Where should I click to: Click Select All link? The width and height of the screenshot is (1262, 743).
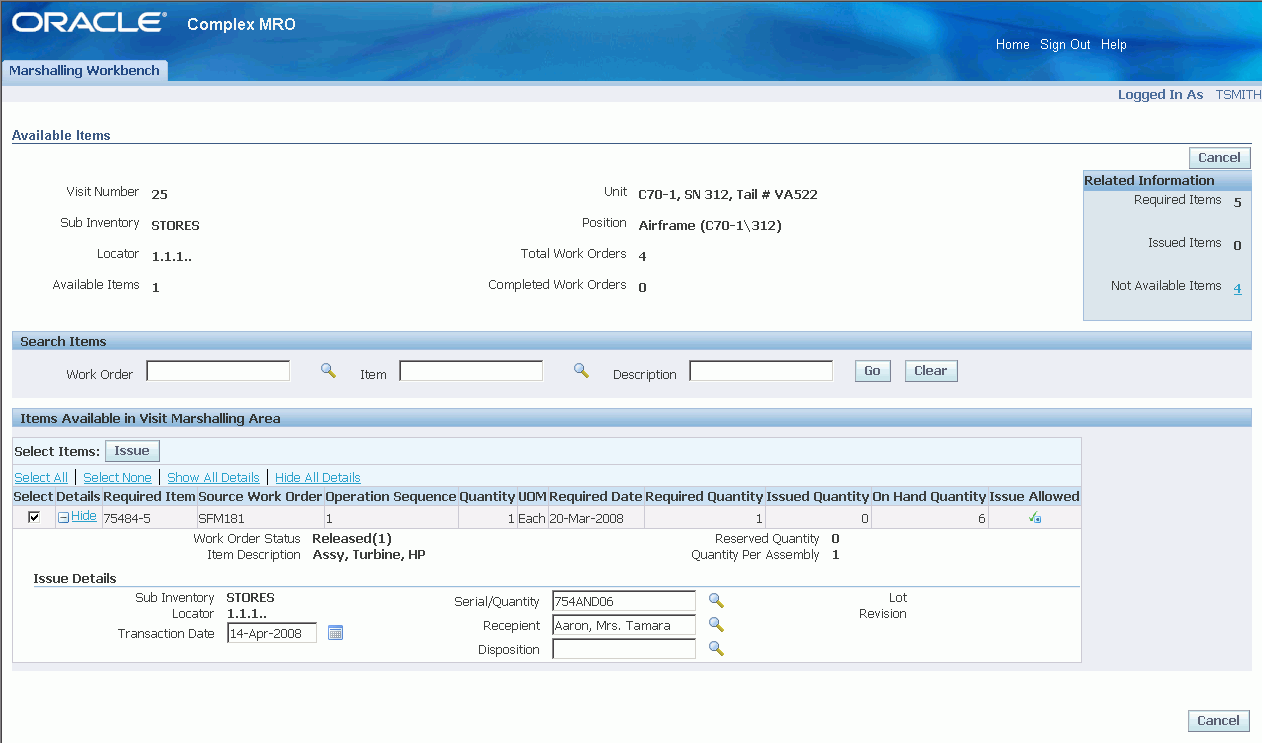[41, 478]
